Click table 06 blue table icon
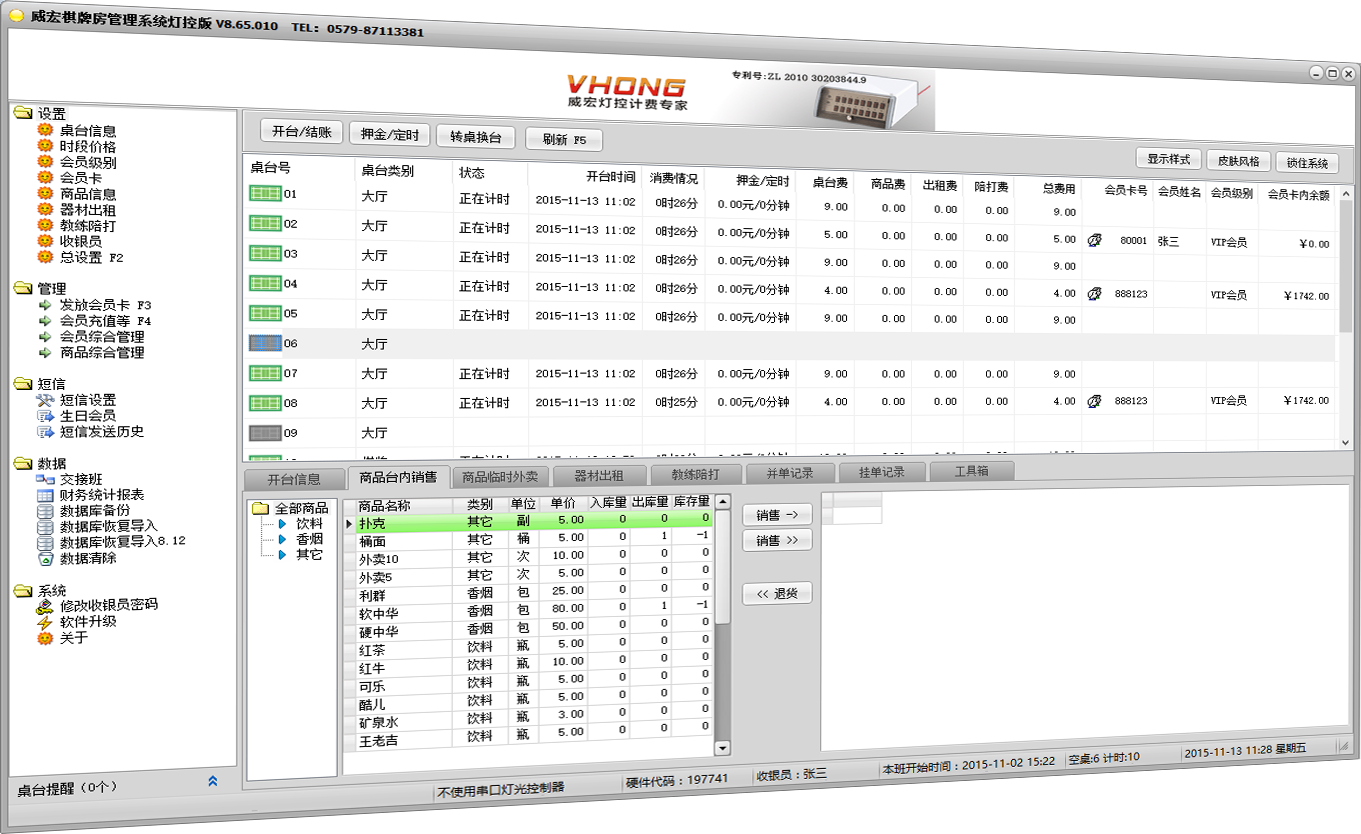This screenshot has height=834, width=1361. pos(265,343)
